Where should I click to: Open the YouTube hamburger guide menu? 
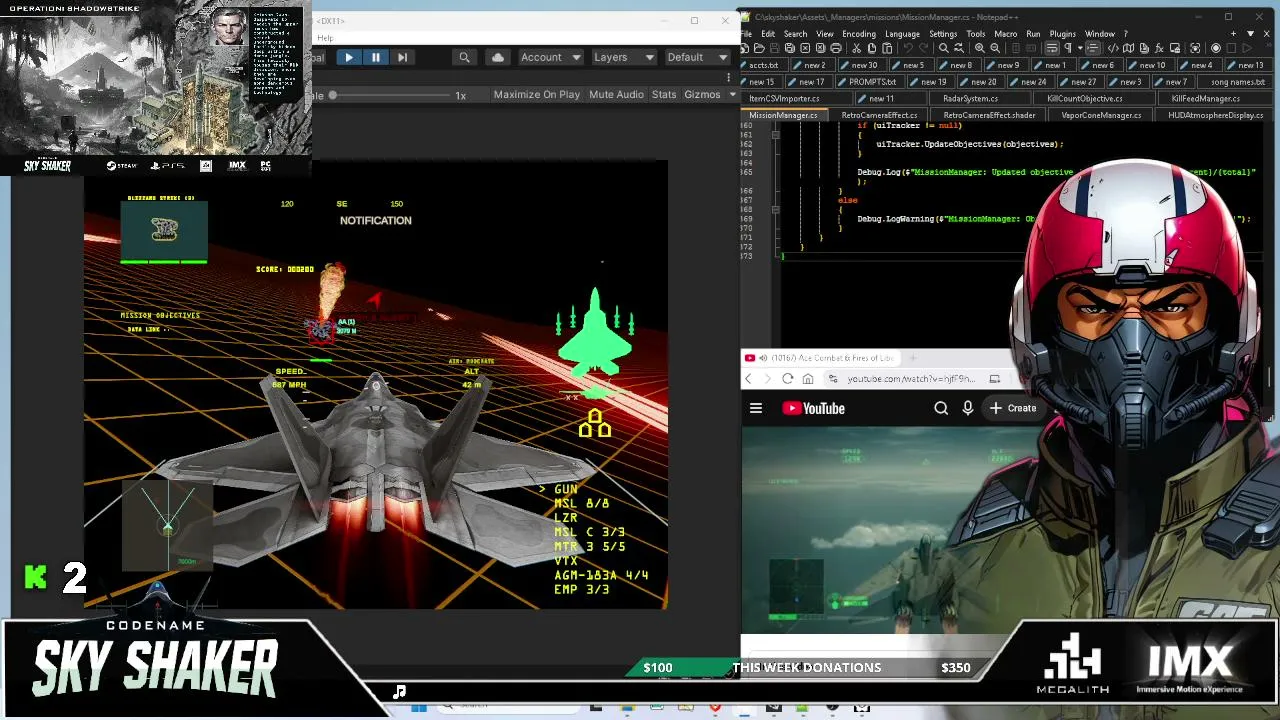click(x=756, y=408)
